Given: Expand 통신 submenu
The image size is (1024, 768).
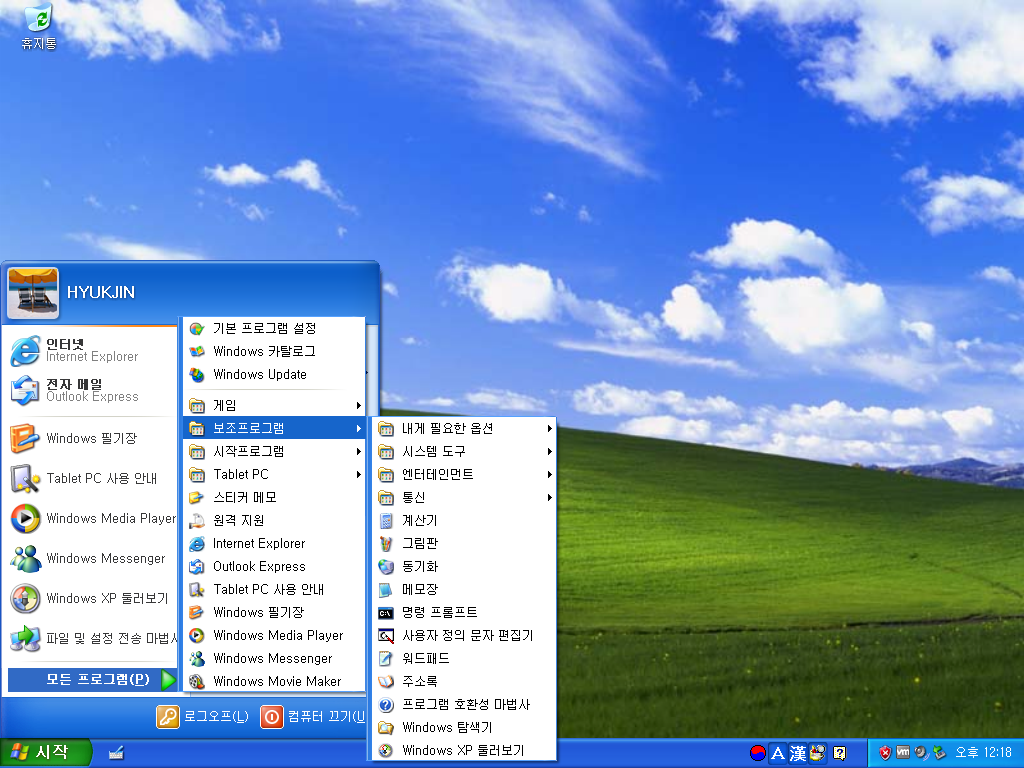Looking at the screenshot, I should [x=464, y=498].
